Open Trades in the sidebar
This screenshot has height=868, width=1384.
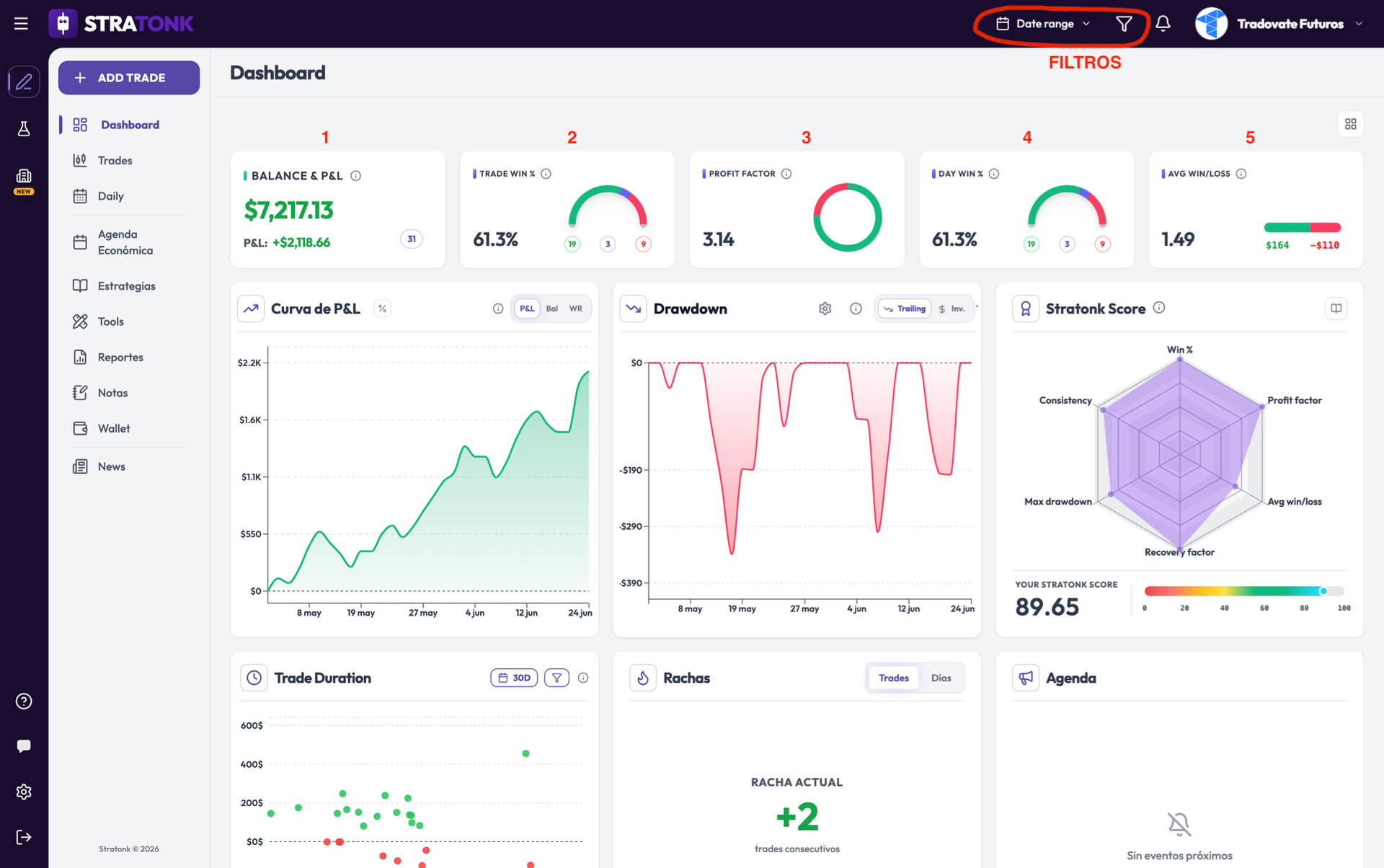(115, 160)
